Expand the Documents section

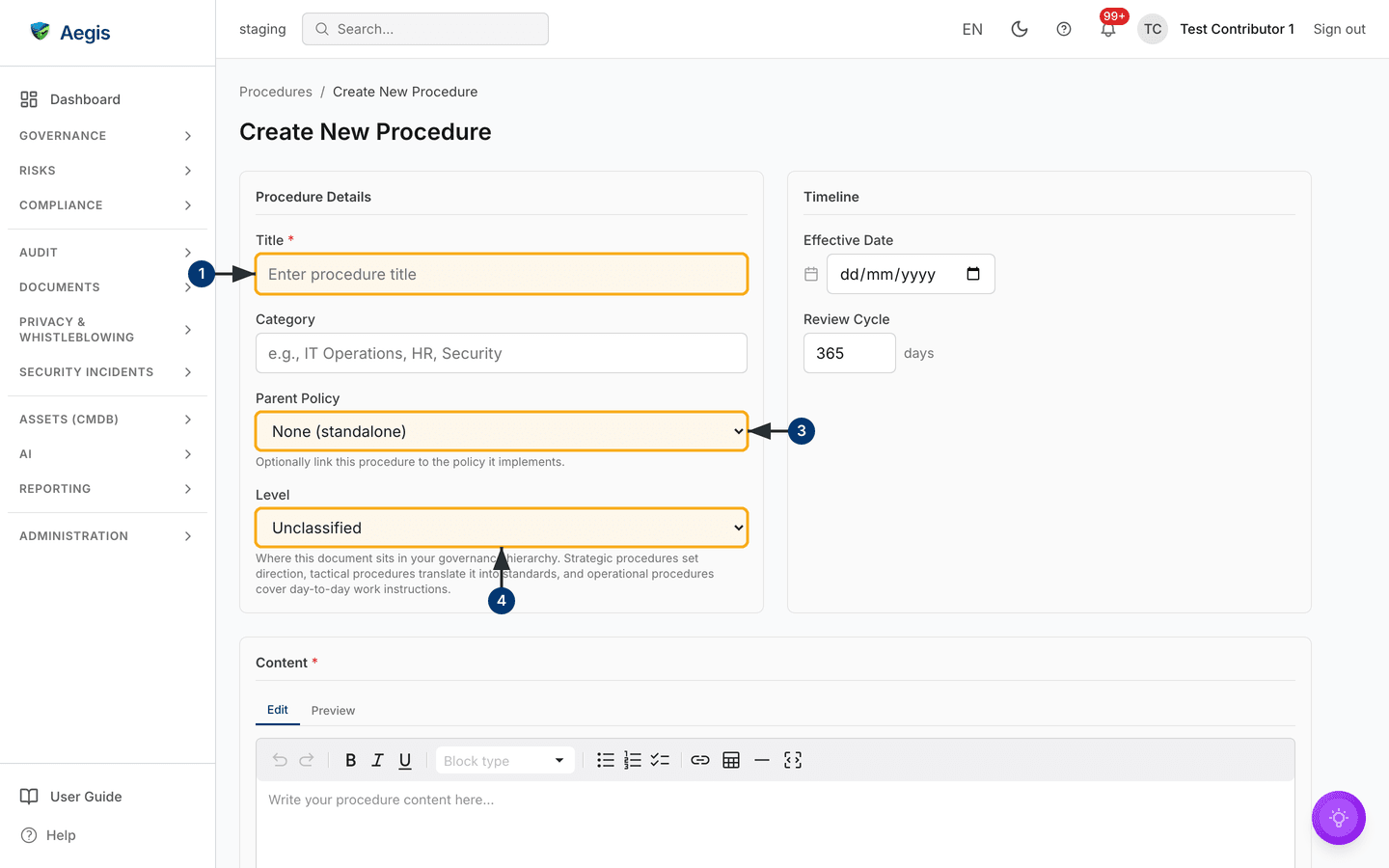107,287
